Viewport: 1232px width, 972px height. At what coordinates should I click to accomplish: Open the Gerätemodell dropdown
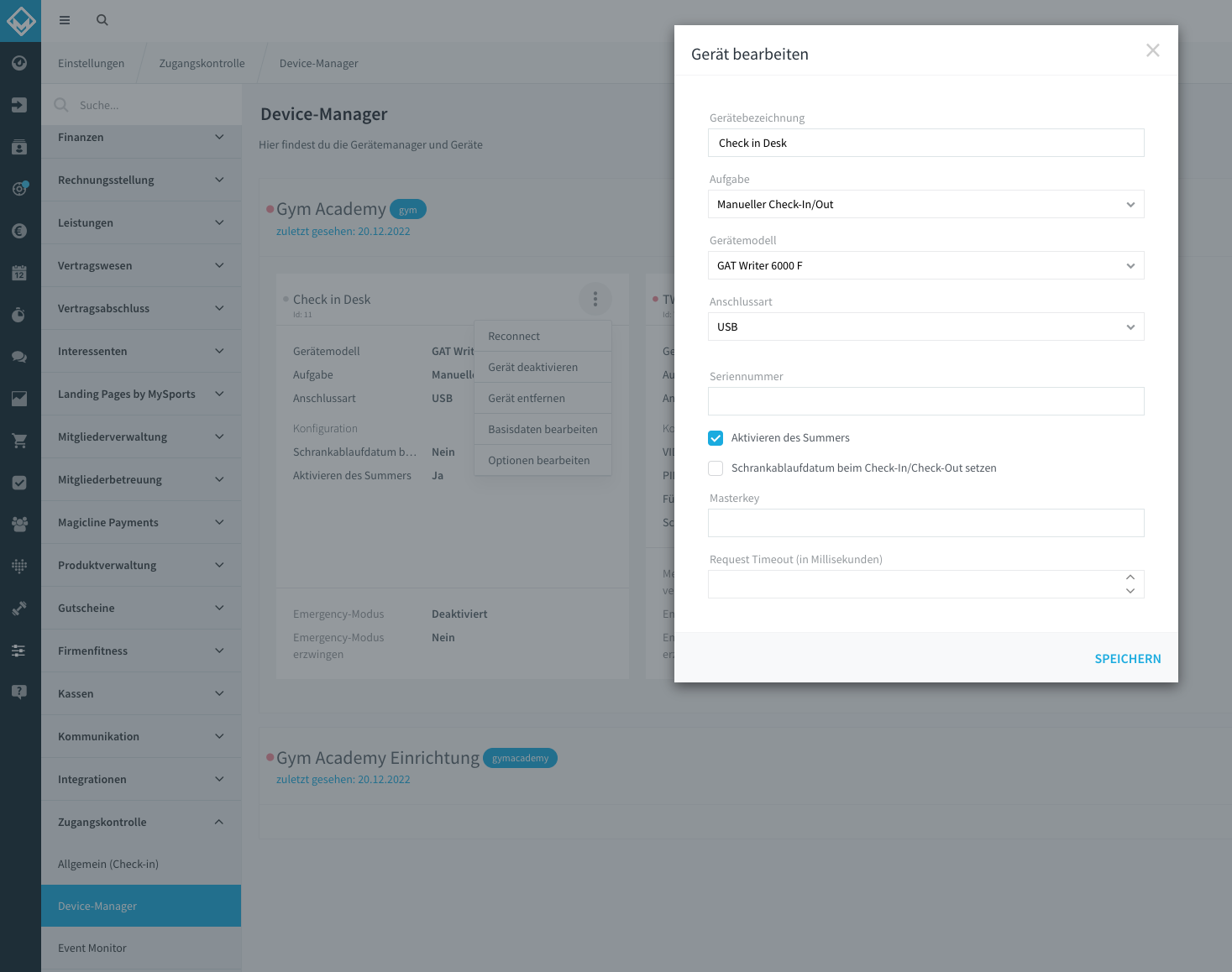click(x=925, y=265)
